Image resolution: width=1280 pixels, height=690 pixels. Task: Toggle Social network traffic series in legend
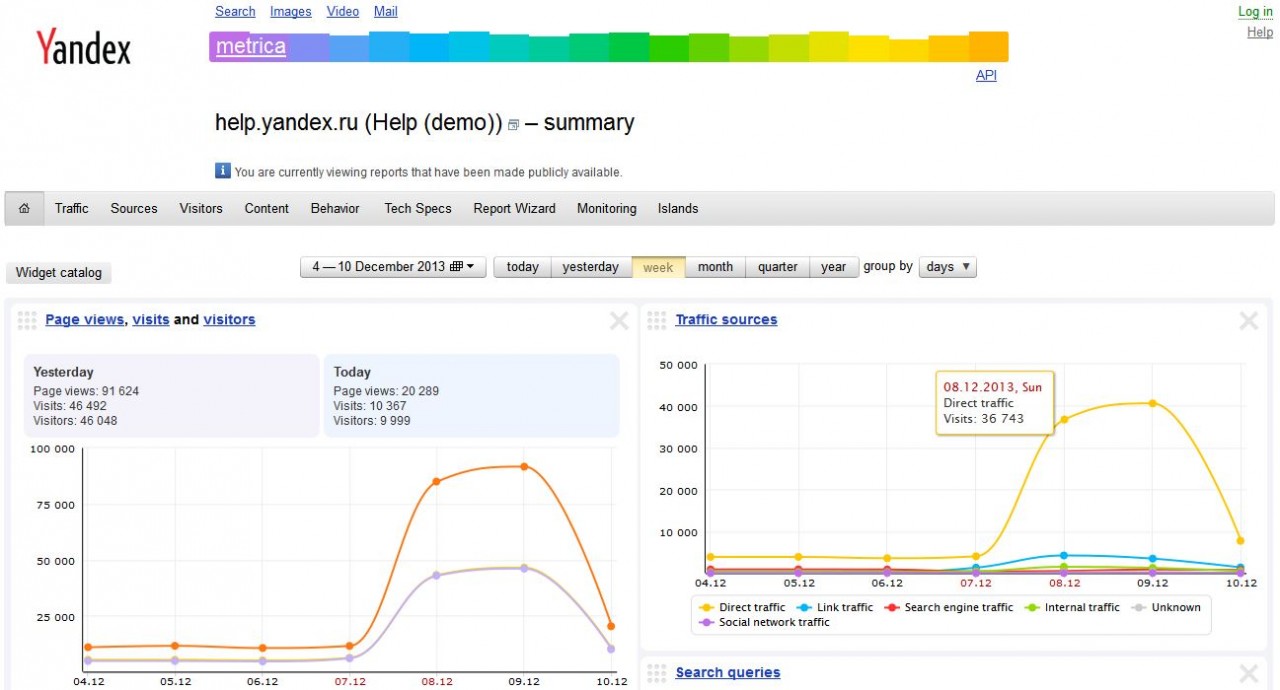coord(765,622)
